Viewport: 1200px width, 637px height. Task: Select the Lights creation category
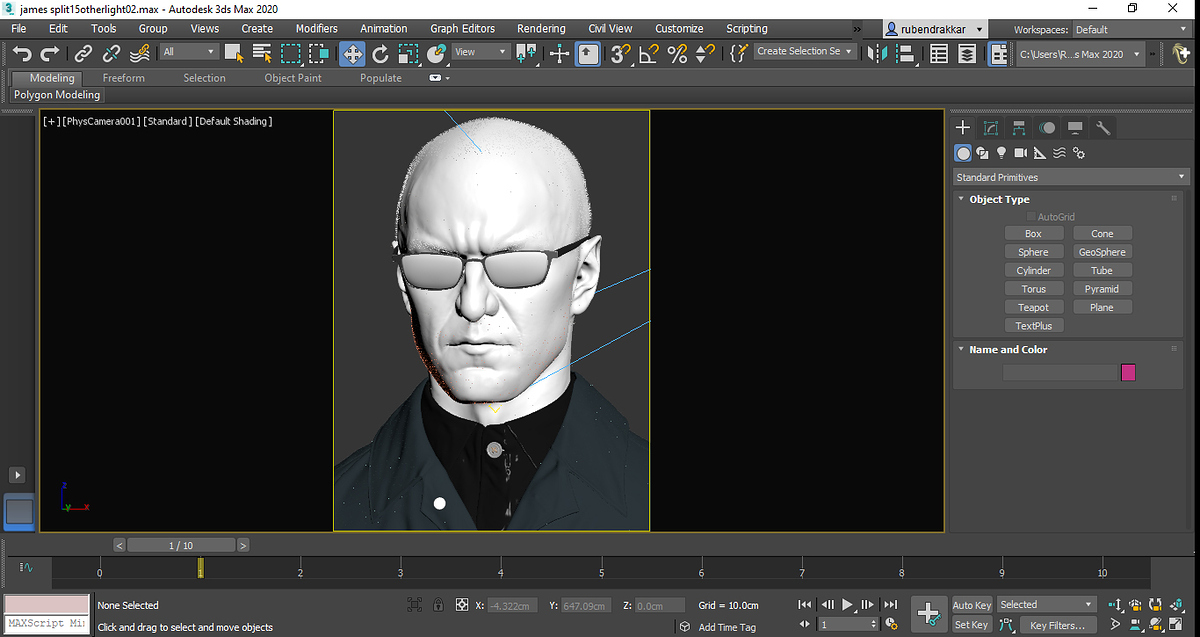coord(1001,153)
